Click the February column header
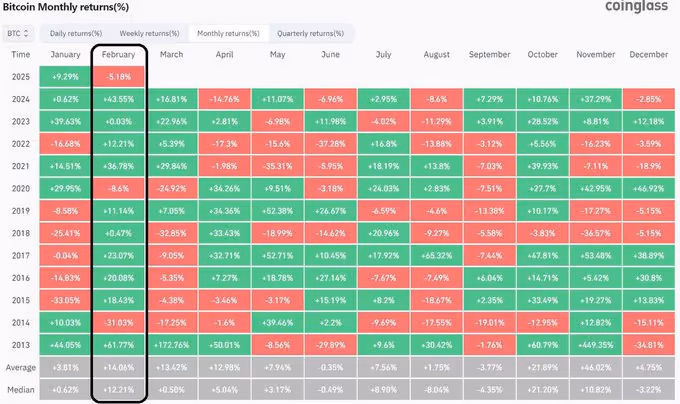The image size is (680, 404). [x=119, y=54]
